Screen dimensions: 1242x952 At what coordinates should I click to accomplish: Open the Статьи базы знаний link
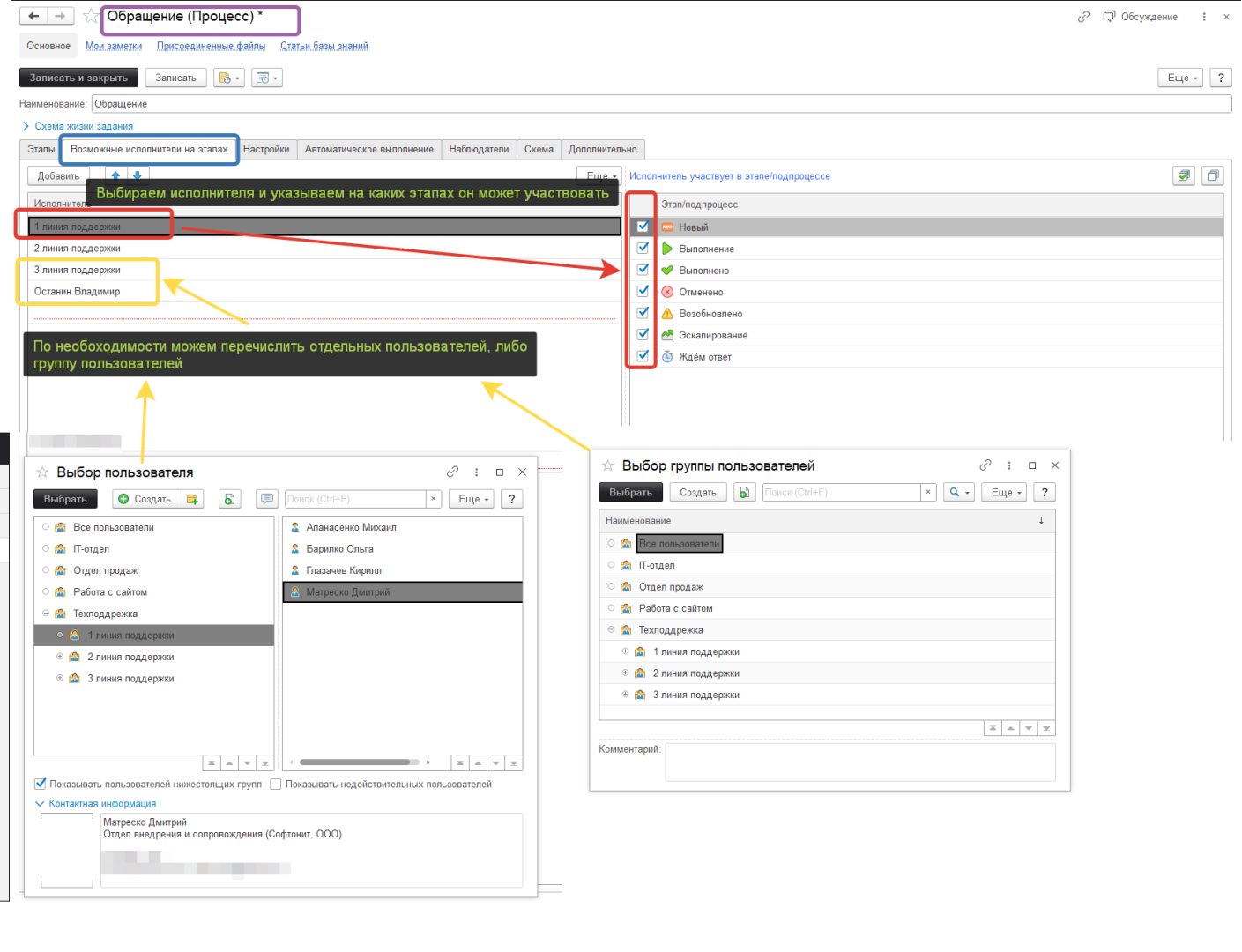(x=324, y=46)
